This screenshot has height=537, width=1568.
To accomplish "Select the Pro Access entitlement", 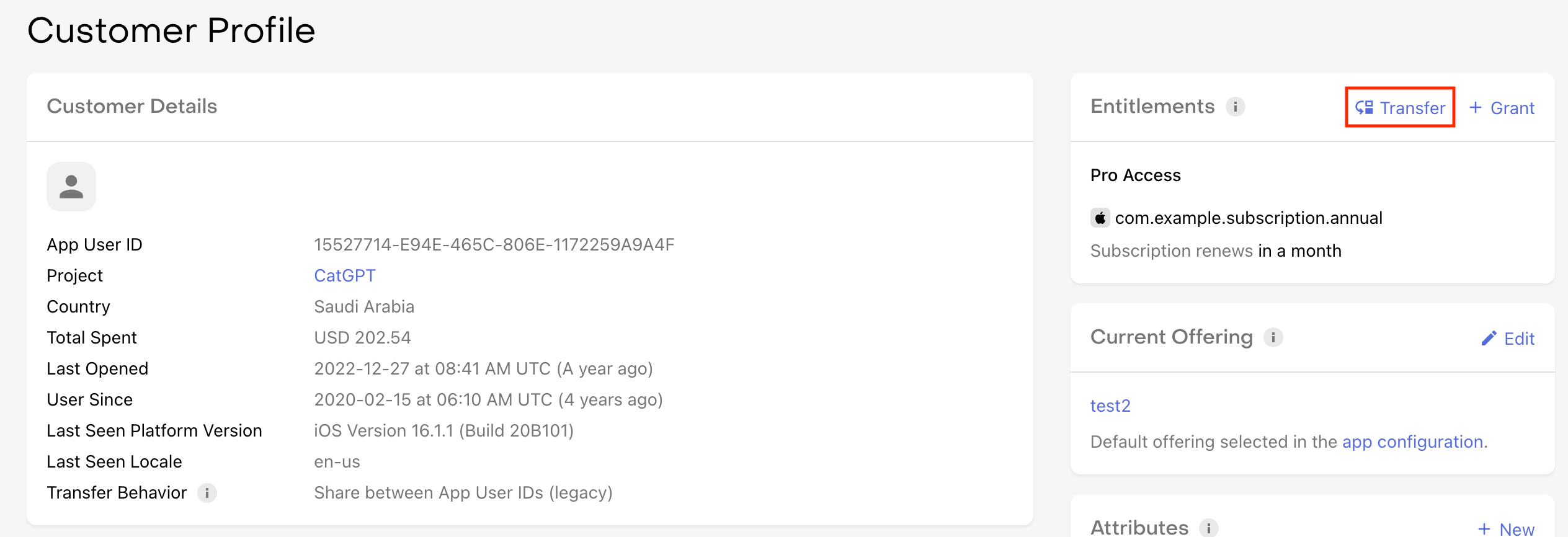I will pyautogui.click(x=1136, y=175).
